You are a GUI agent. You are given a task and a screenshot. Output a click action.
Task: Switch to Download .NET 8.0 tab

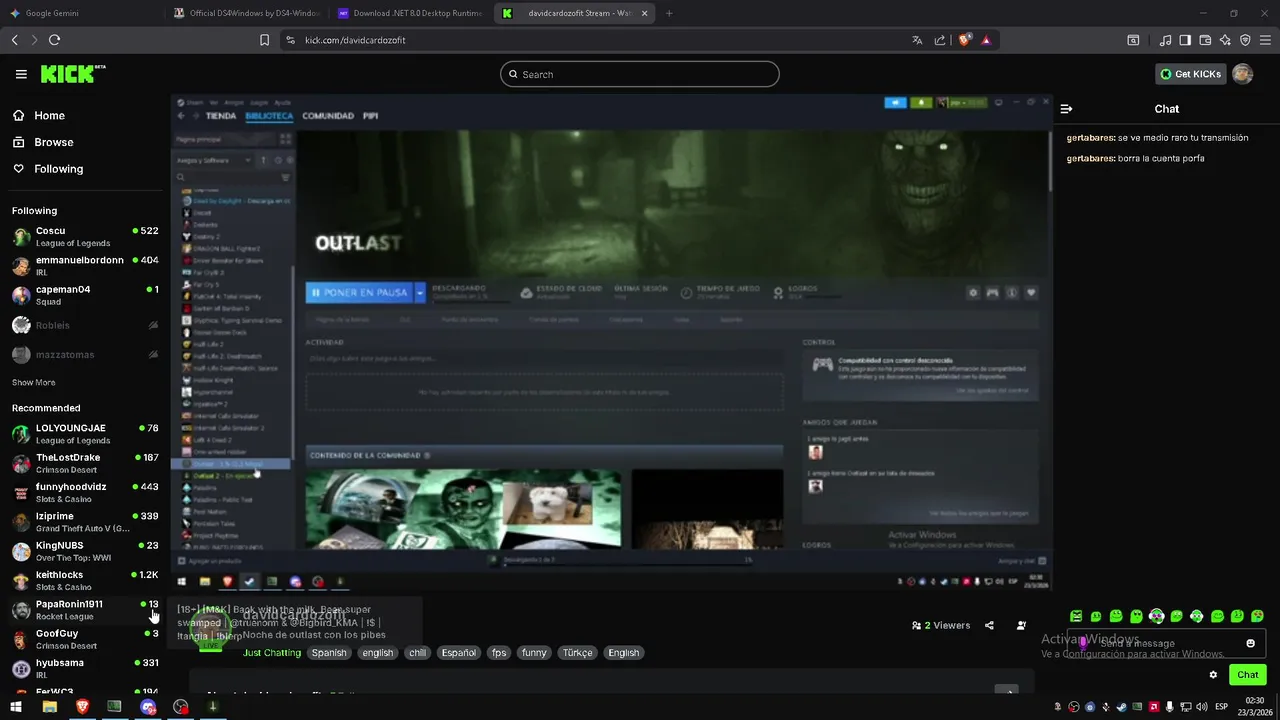[410, 13]
